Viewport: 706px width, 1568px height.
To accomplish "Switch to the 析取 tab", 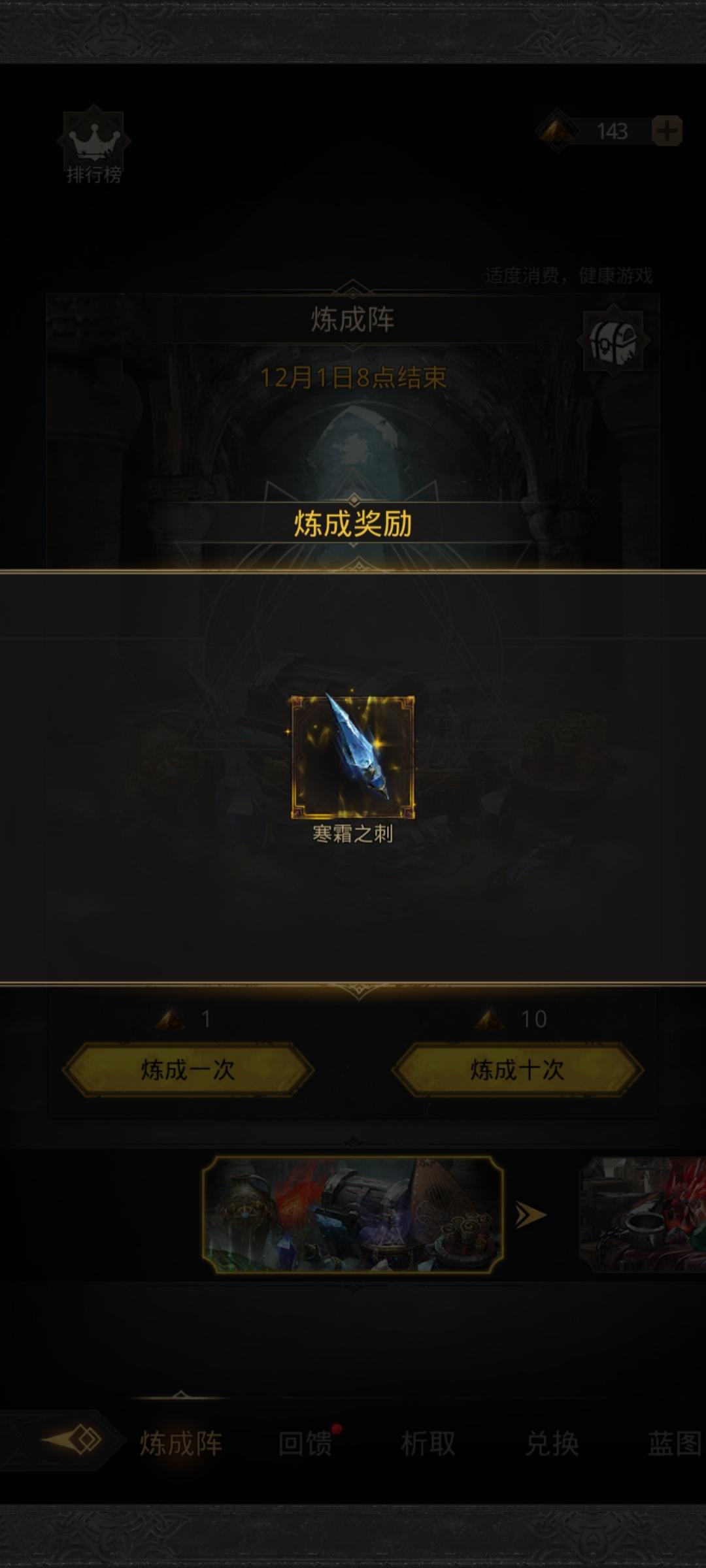I will [428, 1443].
